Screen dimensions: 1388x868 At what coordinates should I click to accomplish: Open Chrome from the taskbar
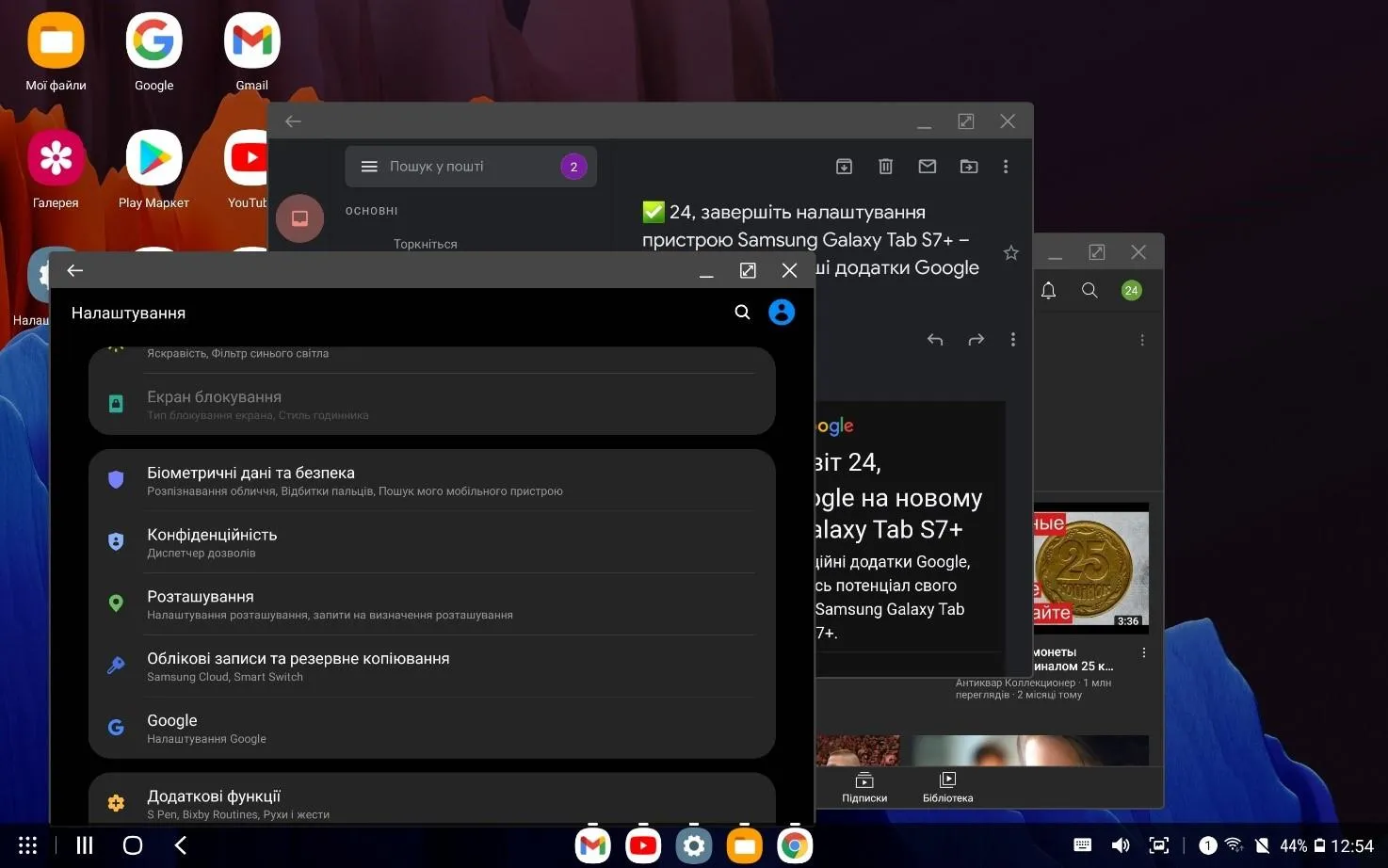pyautogui.click(x=795, y=845)
